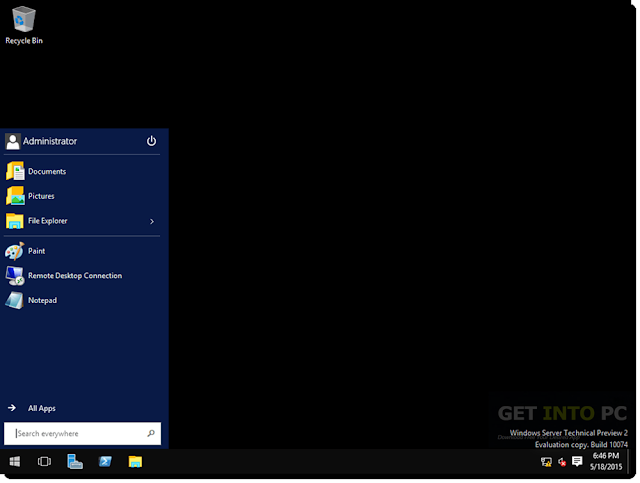Click the Search everywhere input box
The width and height of the screenshot is (640, 483).
click(82, 433)
